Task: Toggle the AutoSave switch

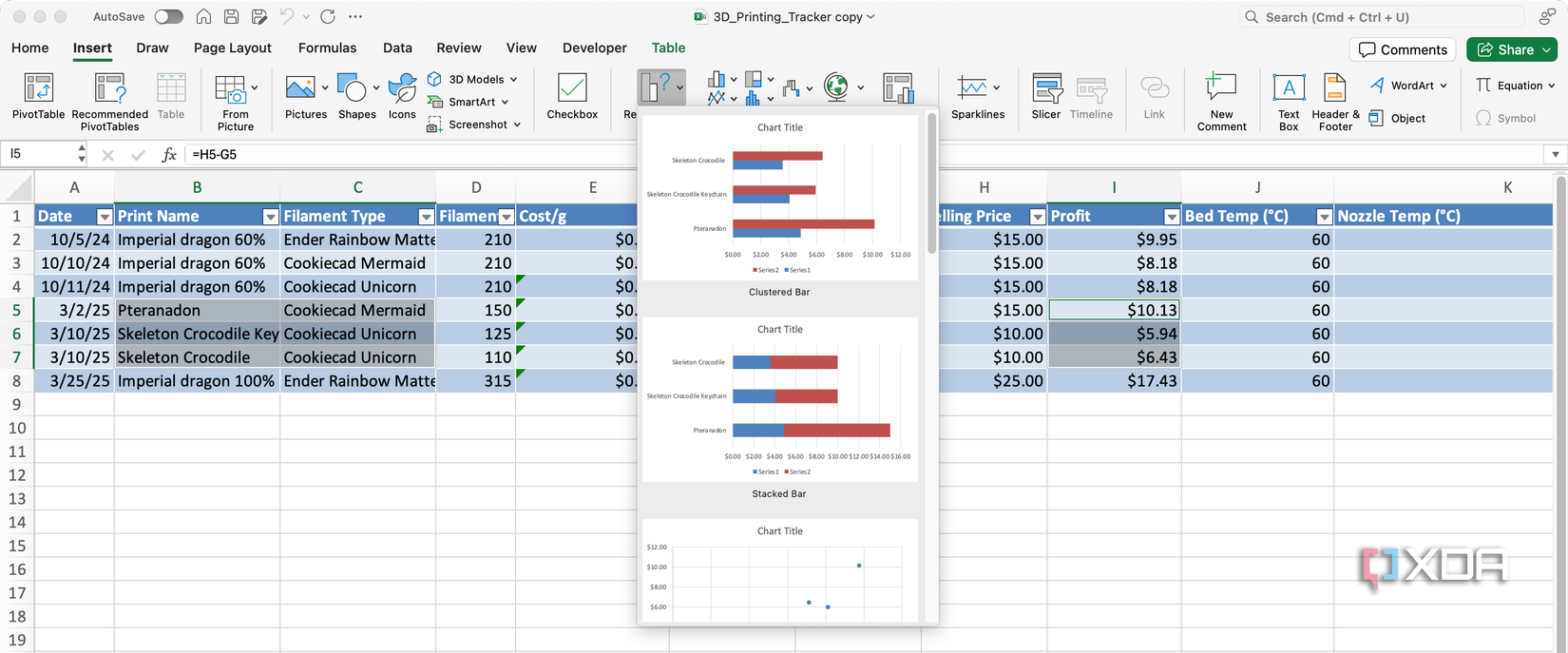Action: coord(168,17)
